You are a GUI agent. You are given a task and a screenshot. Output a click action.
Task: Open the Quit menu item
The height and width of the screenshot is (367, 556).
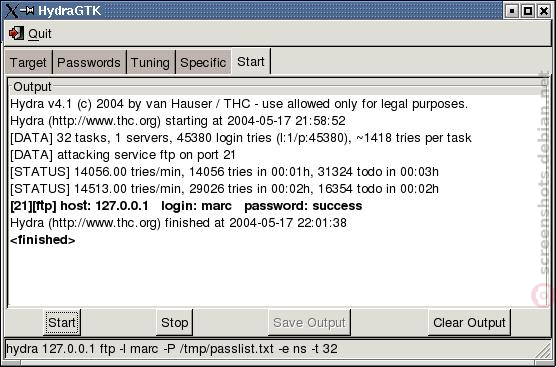(x=40, y=34)
